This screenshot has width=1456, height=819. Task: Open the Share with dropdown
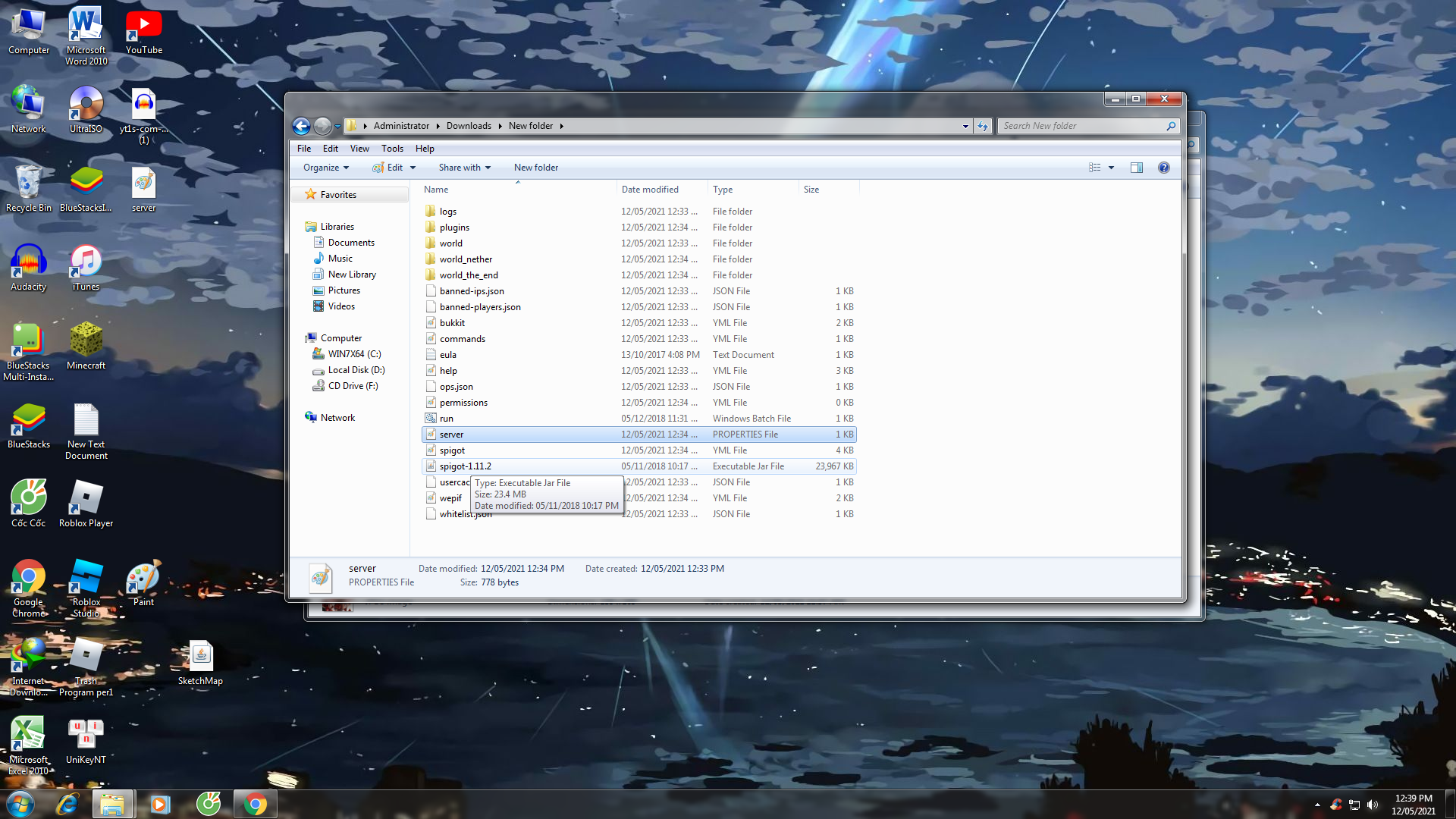point(464,168)
